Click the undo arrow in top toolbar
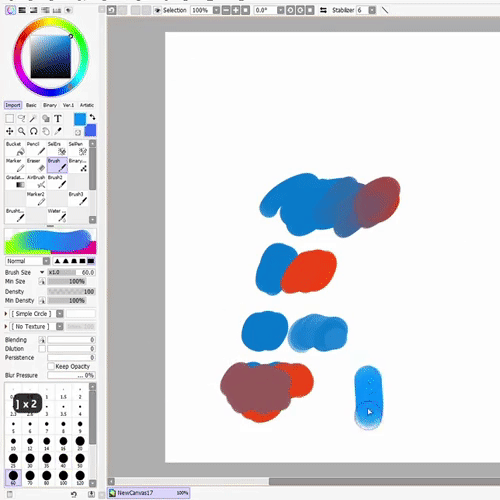The width and height of the screenshot is (500, 500). pos(112,10)
